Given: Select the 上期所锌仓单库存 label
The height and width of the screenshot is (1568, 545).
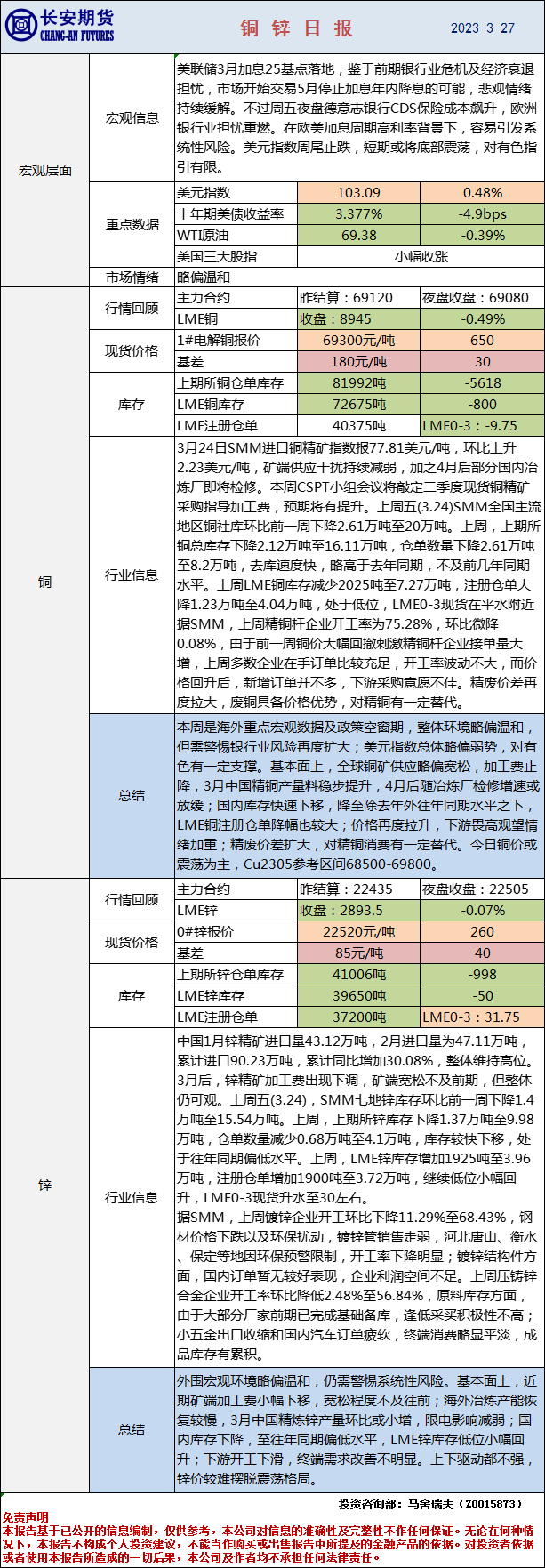Looking at the screenshot, I should coord(236,974).
